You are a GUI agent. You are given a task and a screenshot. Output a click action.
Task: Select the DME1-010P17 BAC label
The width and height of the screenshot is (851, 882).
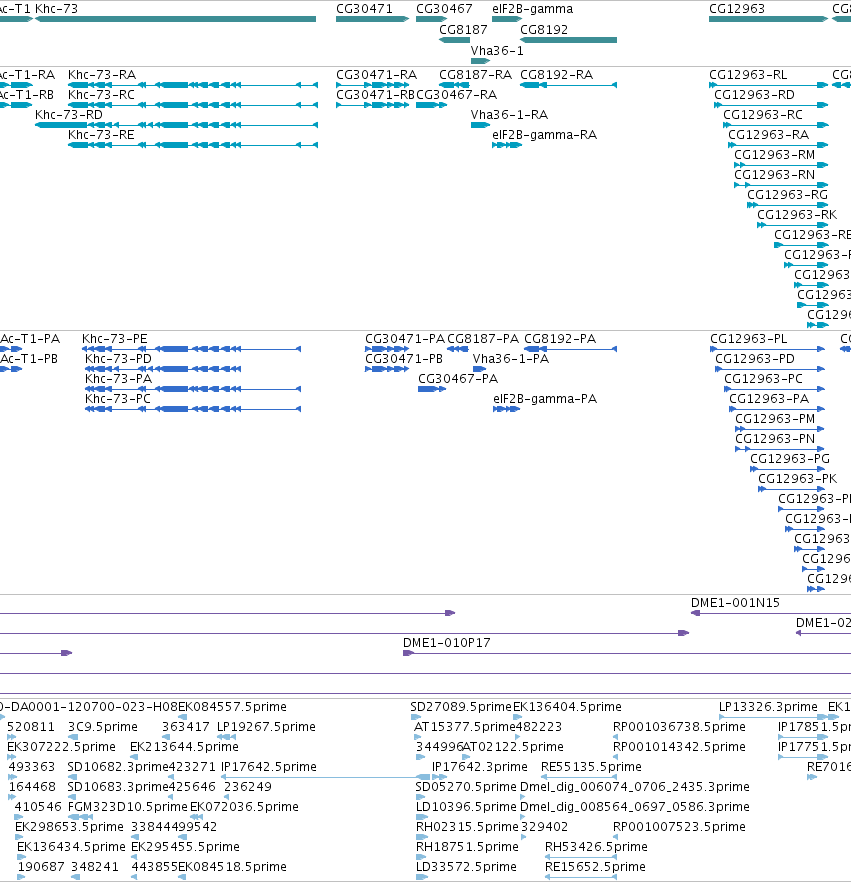(x=447, y=643)
